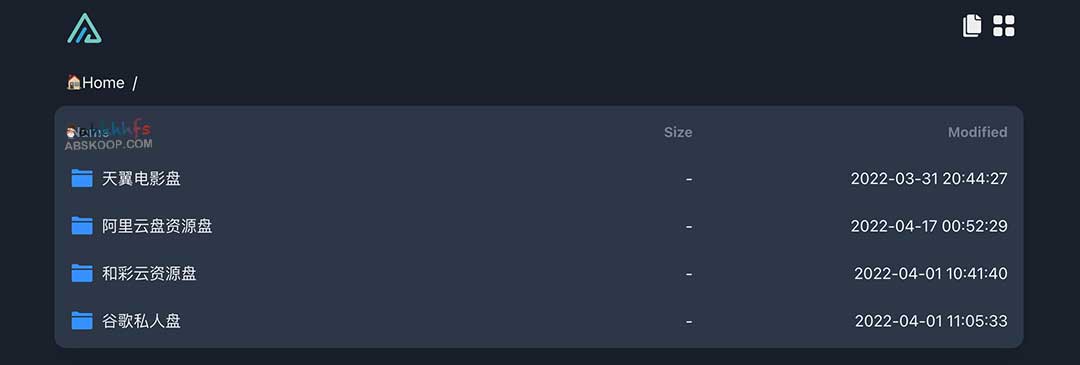
Task: Open the 阿里云盘资源盘 folder name
Action: click(157, 226)
